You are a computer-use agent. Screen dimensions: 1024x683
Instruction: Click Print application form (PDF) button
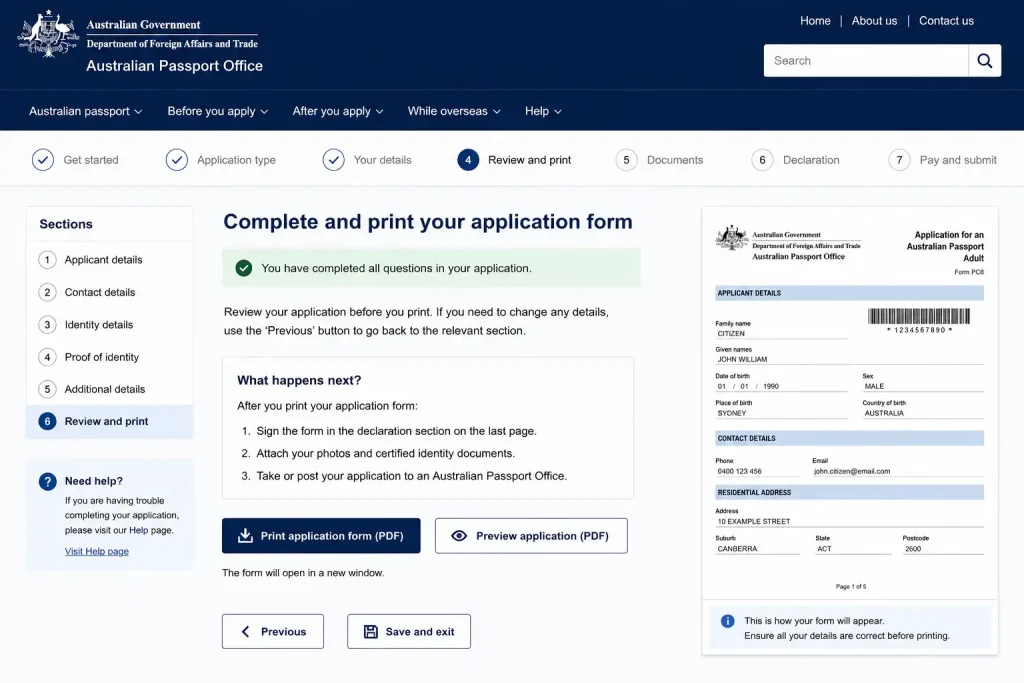[321, 536]
